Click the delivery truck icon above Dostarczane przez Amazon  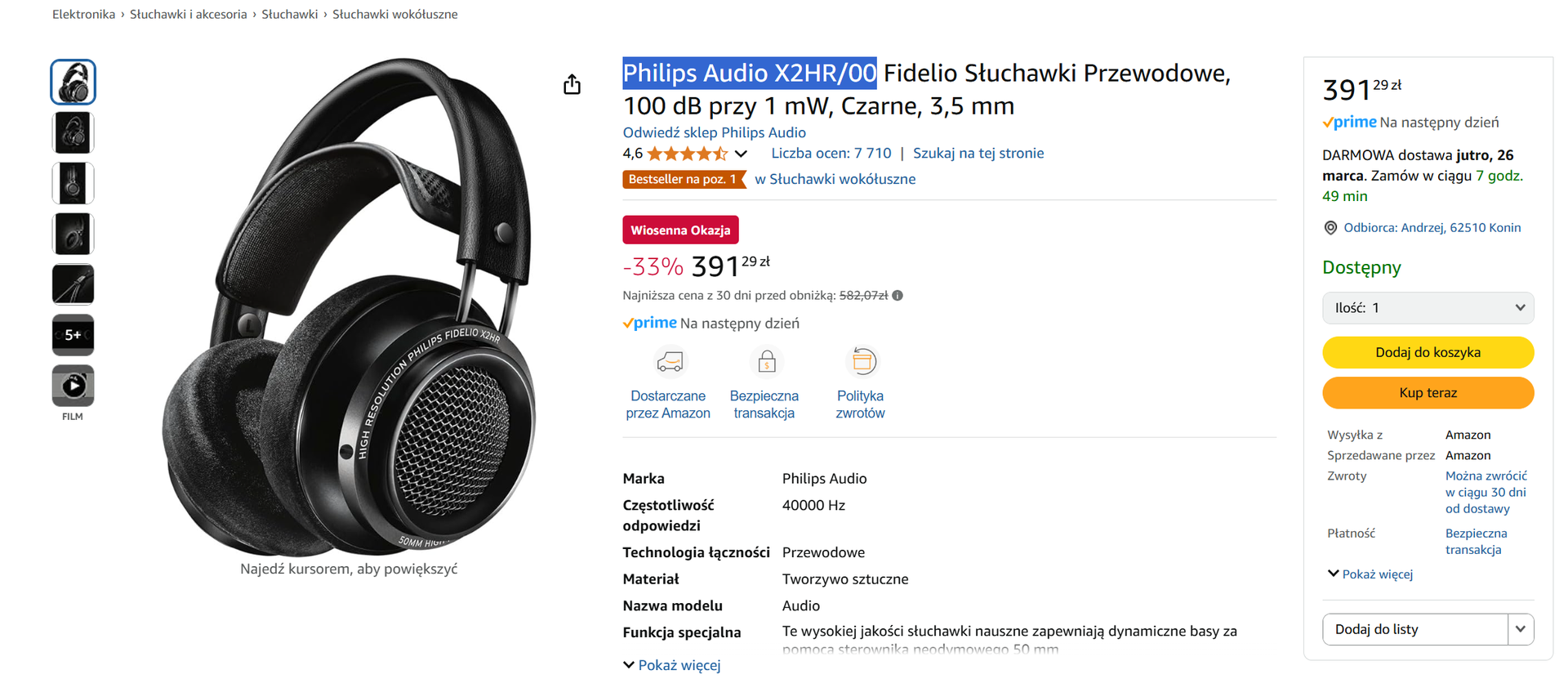coord(670,360)
